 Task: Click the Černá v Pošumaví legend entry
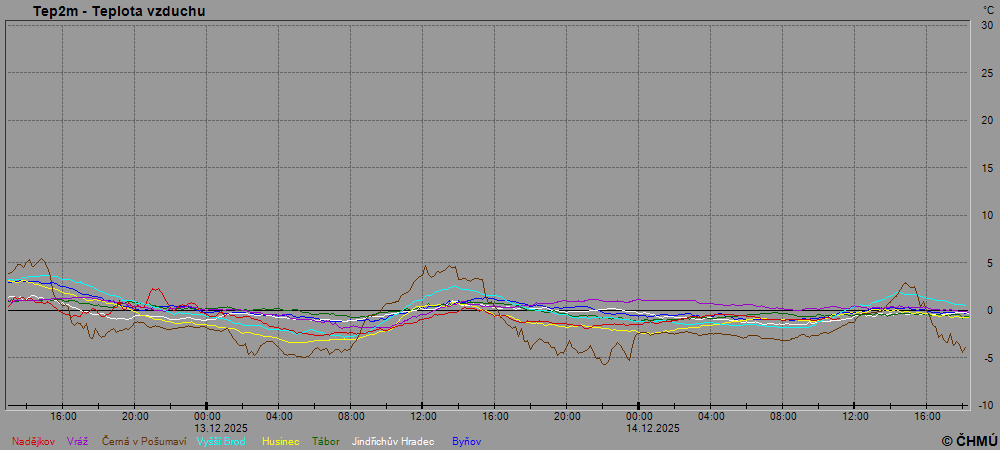point(144,441)
